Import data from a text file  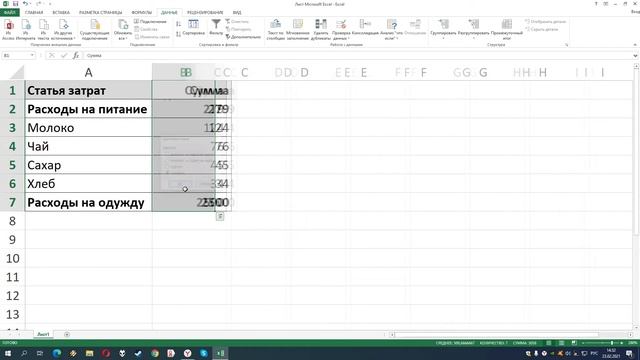(43, 29)
